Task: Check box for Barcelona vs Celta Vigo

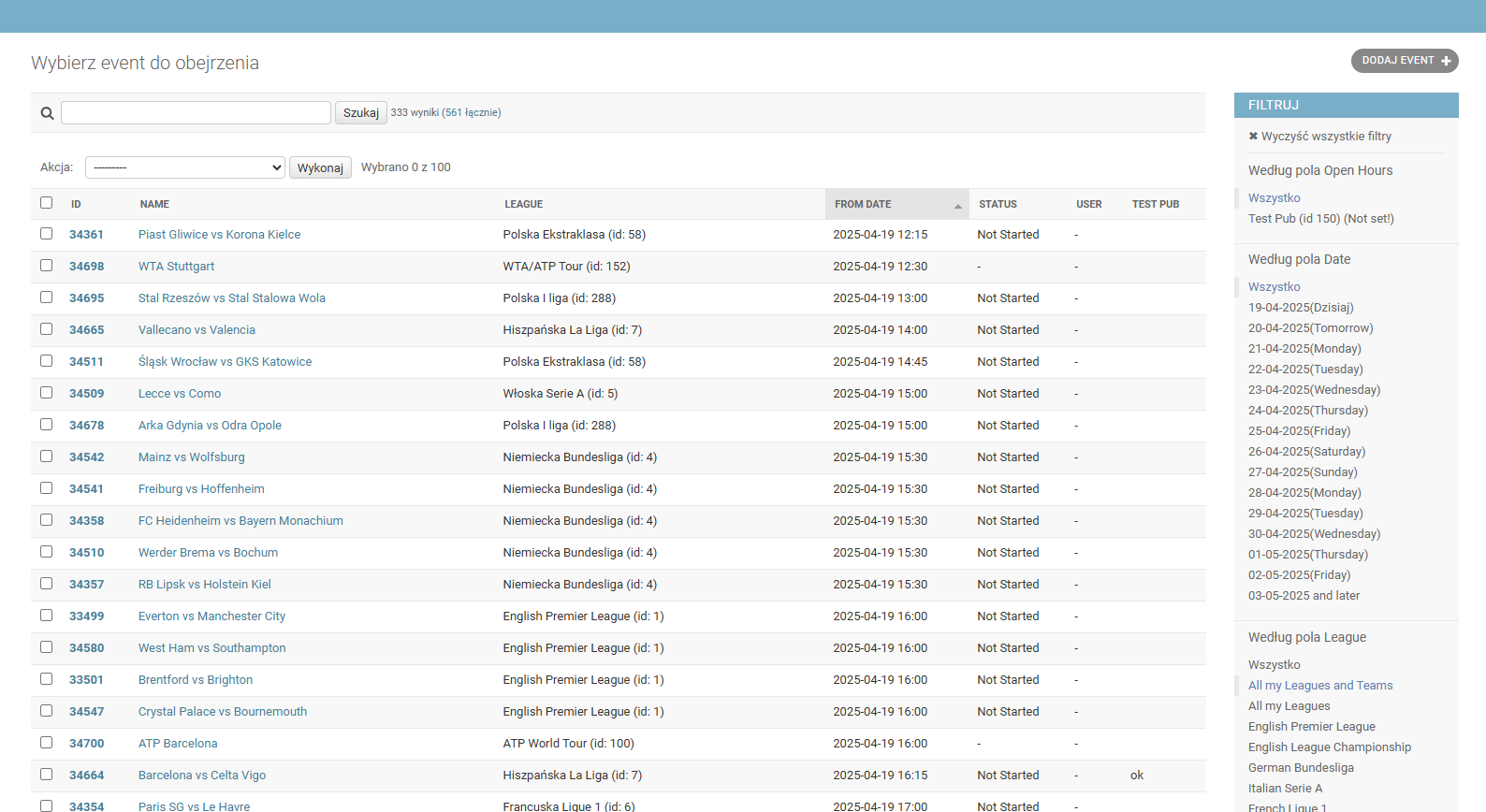Action: click(46, 774)
